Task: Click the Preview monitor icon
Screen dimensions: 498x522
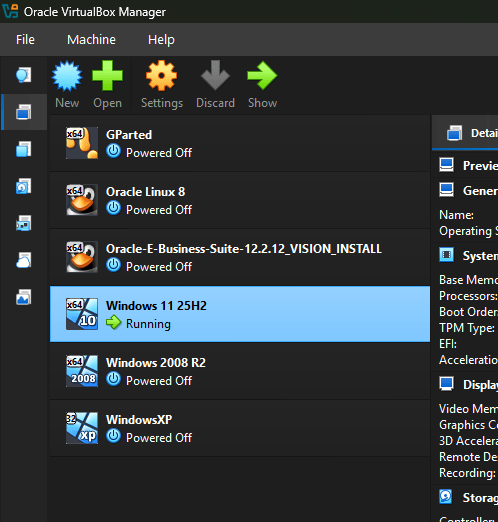Action: pos(446,165)
